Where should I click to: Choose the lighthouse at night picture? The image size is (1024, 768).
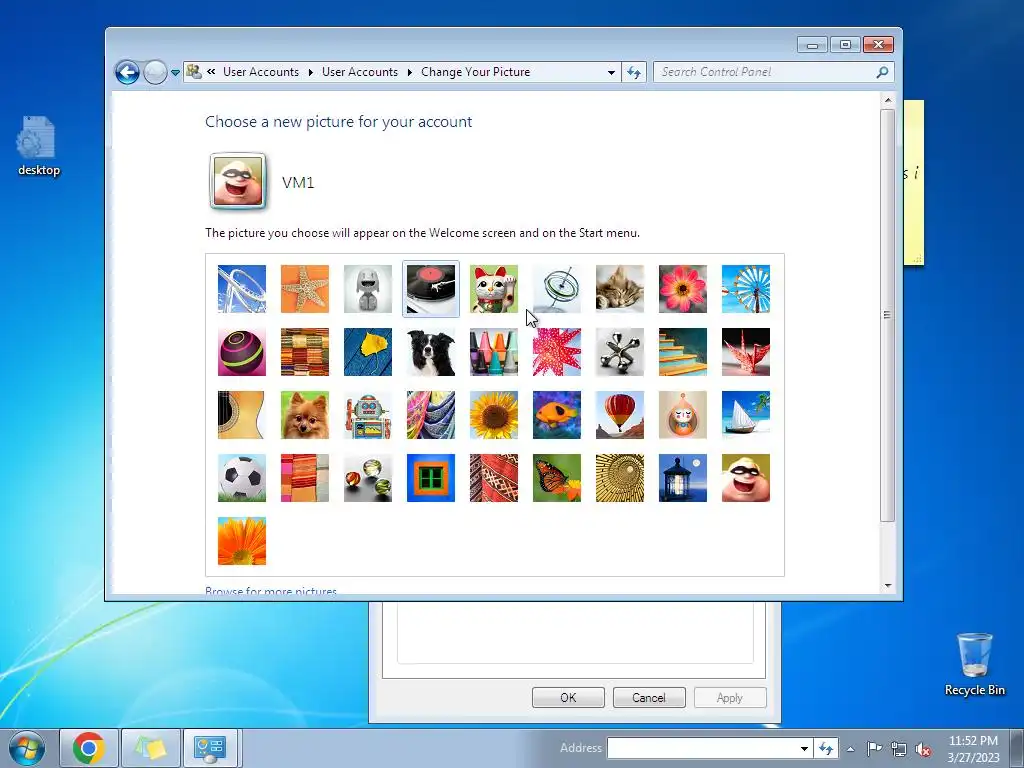pyautogui.click(x=683, y=478)
